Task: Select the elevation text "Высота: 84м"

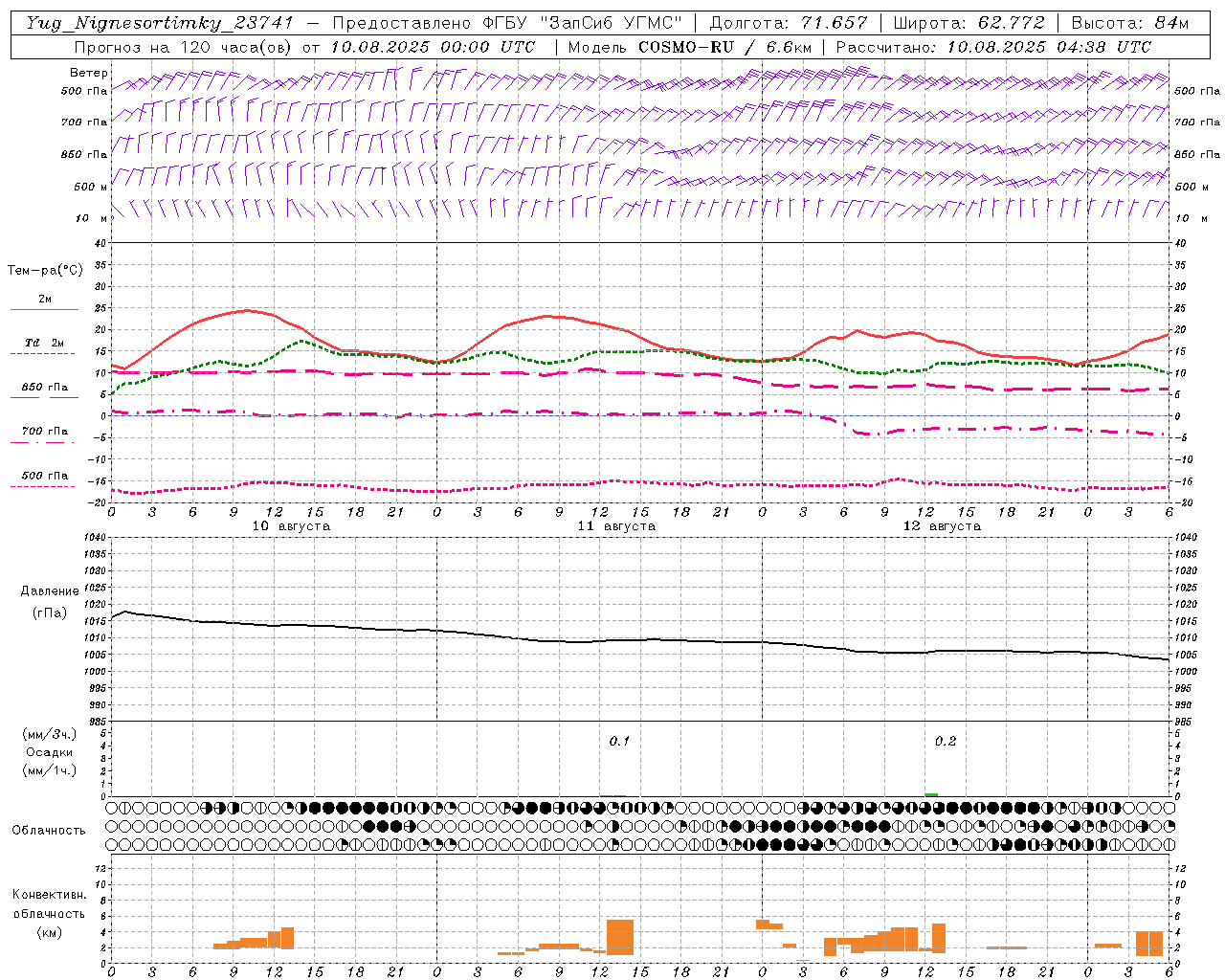Action: coord(1129,23)
